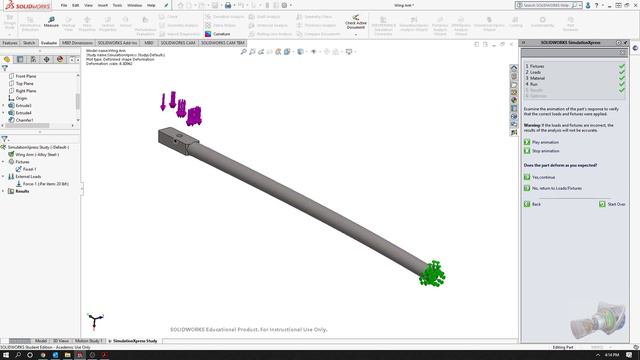Viewport: 640px width, 360px height.
Task: Open the Options gear dropdown arrow
Action: [x=291, y=5]
